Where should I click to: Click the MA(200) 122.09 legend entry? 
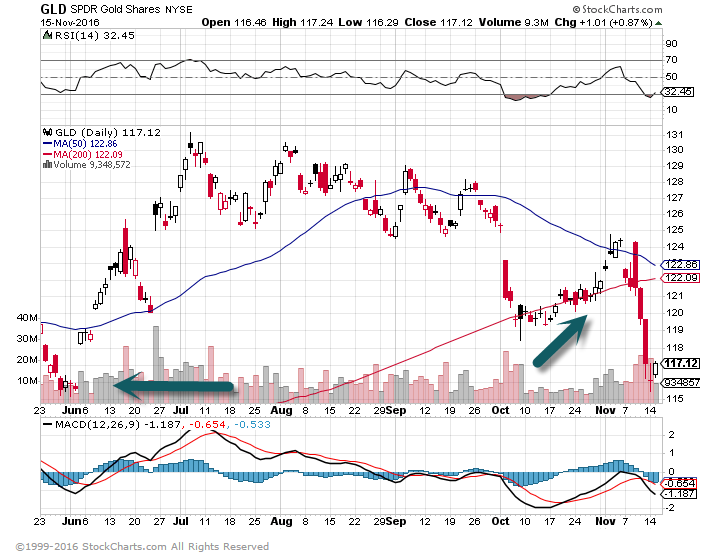click(88, 154)
